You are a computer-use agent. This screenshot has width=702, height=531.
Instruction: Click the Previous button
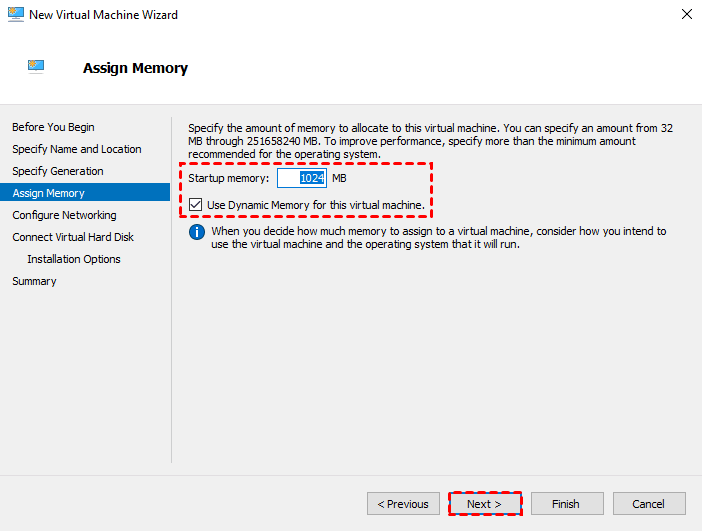point(403,504)
